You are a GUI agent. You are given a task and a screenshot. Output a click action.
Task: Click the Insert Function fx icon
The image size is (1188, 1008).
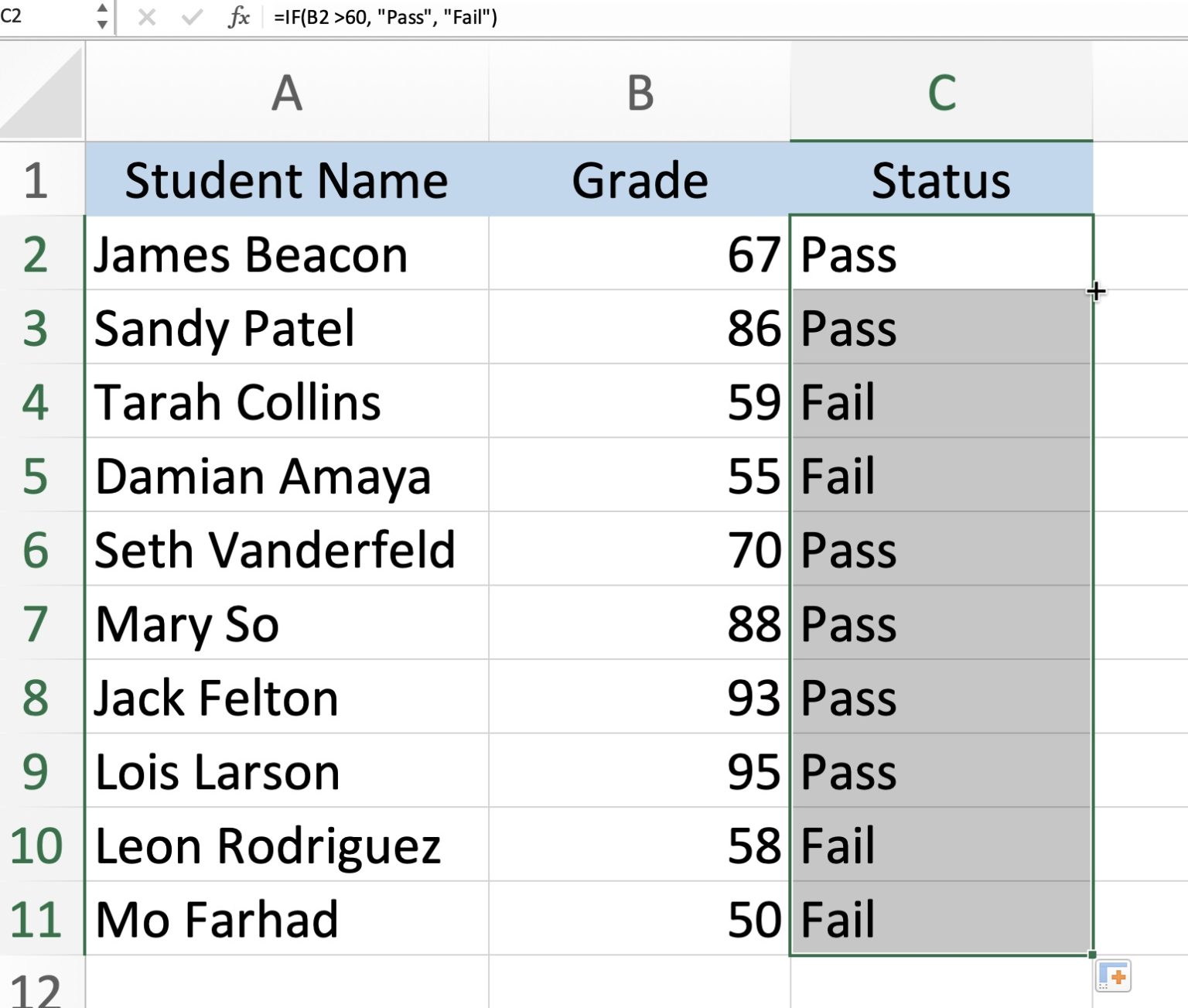pyautogui.click(x=241, y=17)
